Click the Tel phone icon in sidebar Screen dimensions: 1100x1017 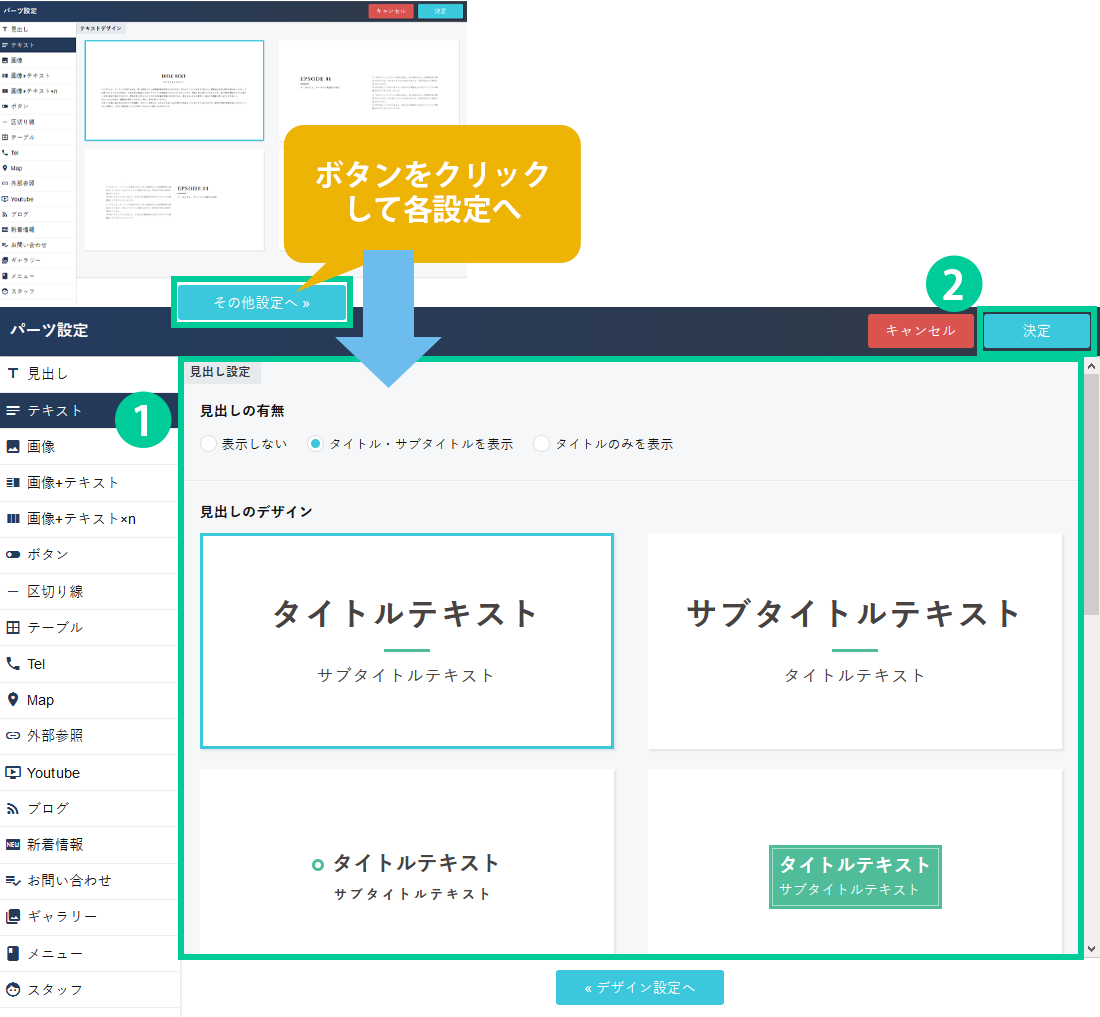pyautogui.click(x=13, y=664)
